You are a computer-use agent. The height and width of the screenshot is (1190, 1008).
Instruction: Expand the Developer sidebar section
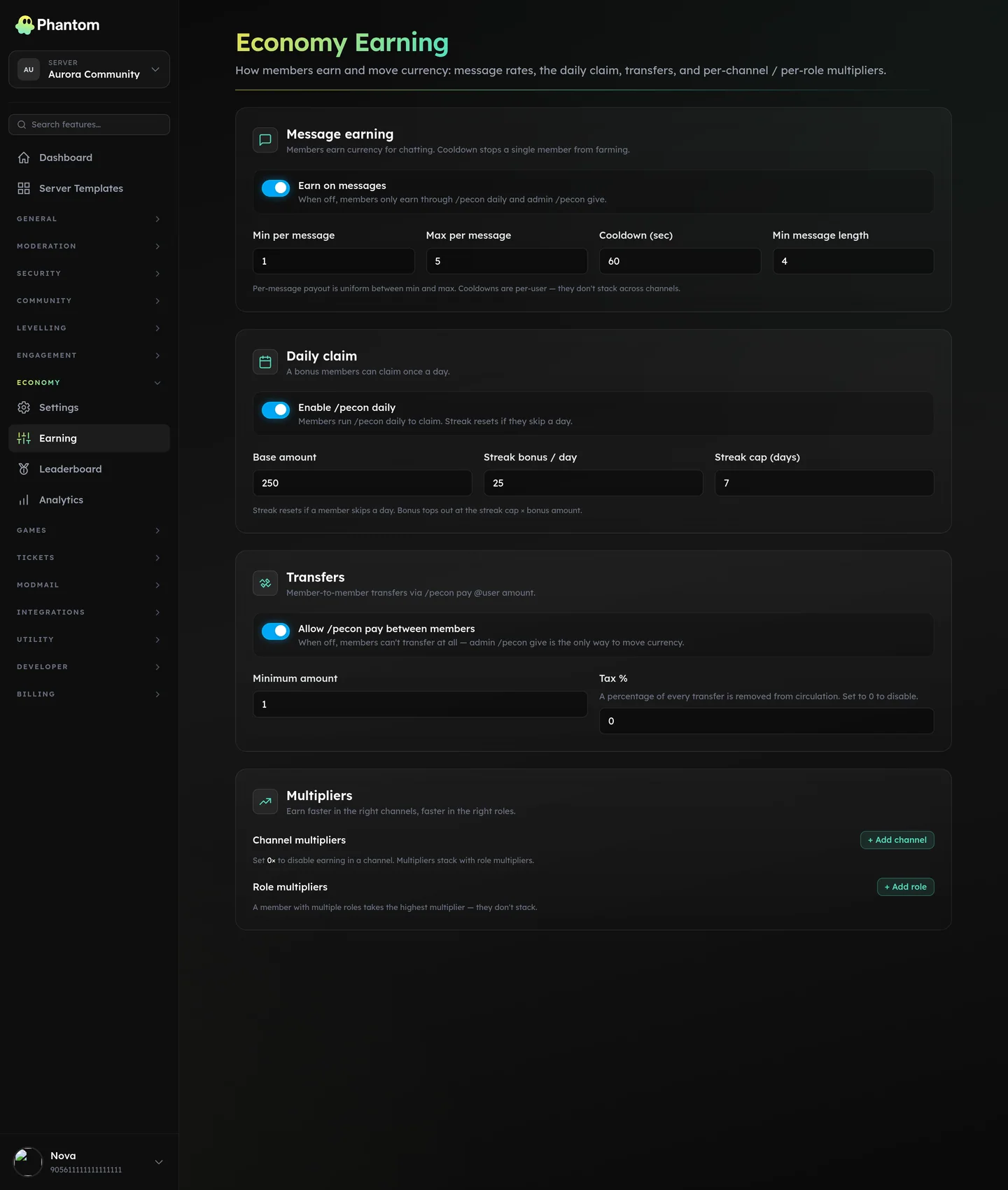[89, 667]
